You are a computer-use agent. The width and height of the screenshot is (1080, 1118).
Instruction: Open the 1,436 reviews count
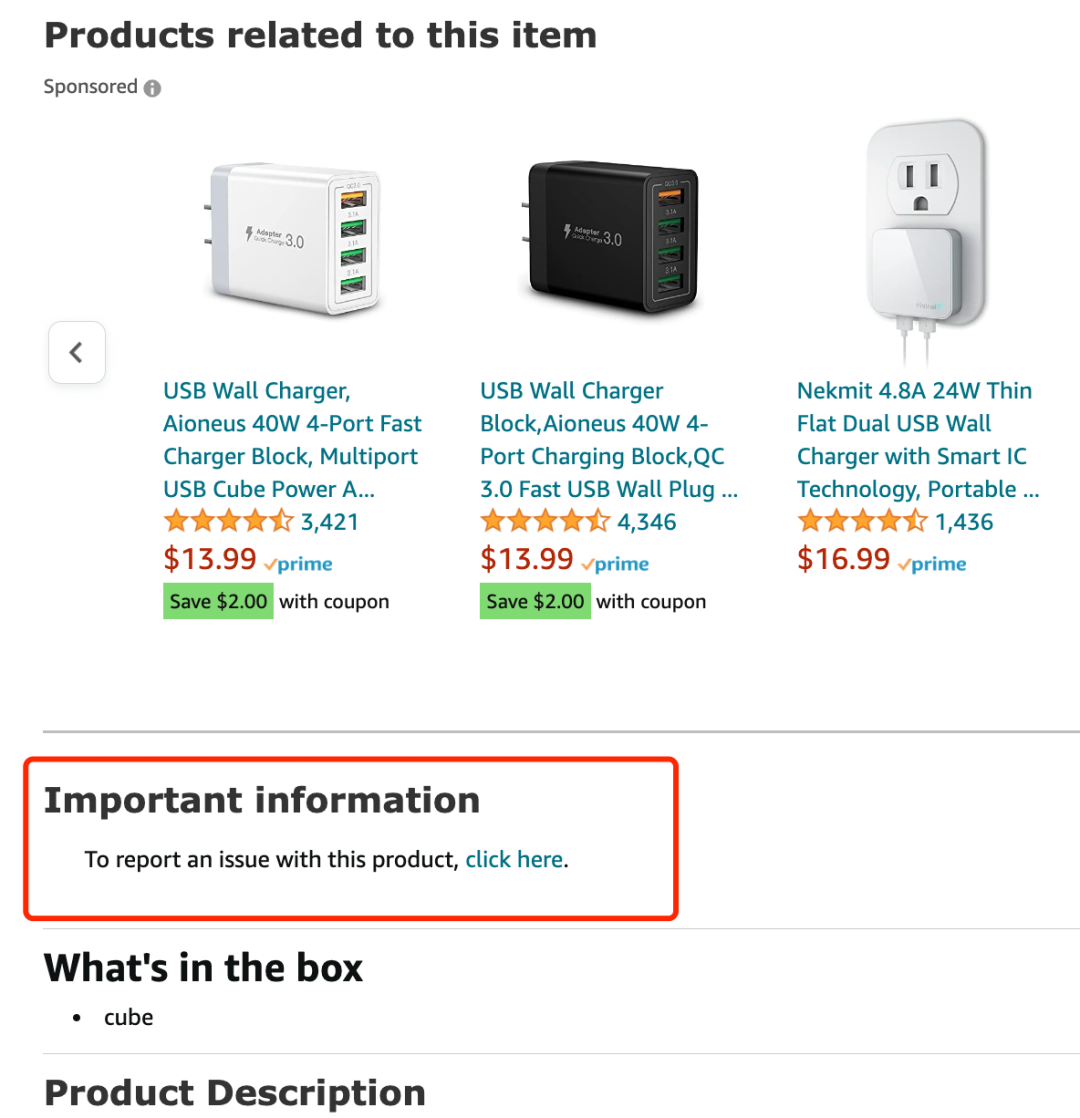click(x=964, y=522)
